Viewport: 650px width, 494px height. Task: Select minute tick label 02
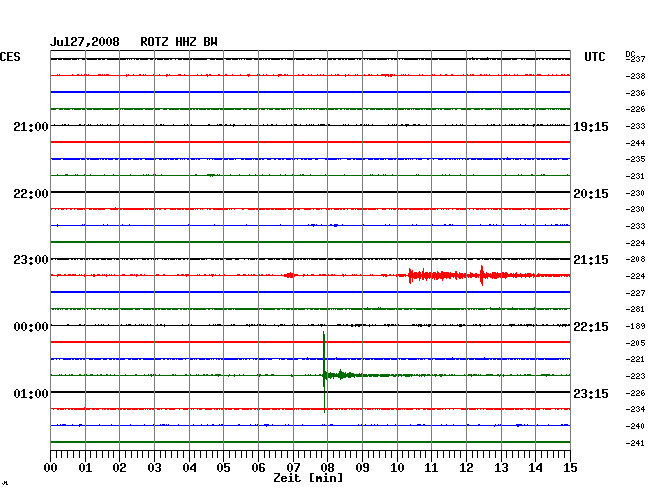[x=119, y=468]
